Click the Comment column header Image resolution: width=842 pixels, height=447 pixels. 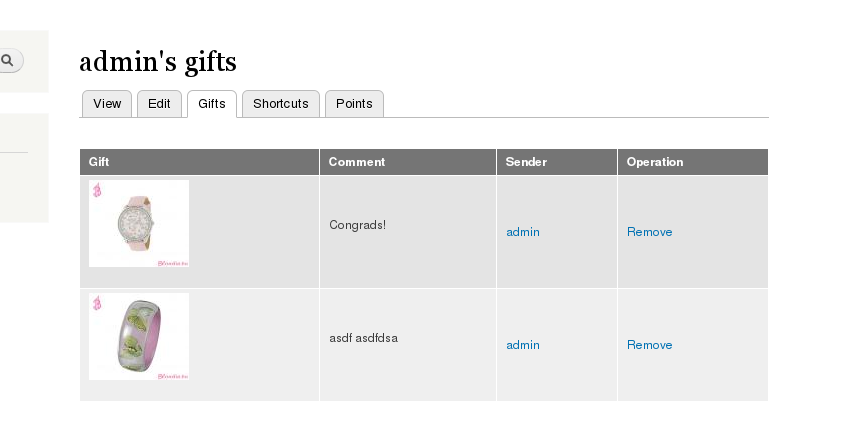point(356,162)
